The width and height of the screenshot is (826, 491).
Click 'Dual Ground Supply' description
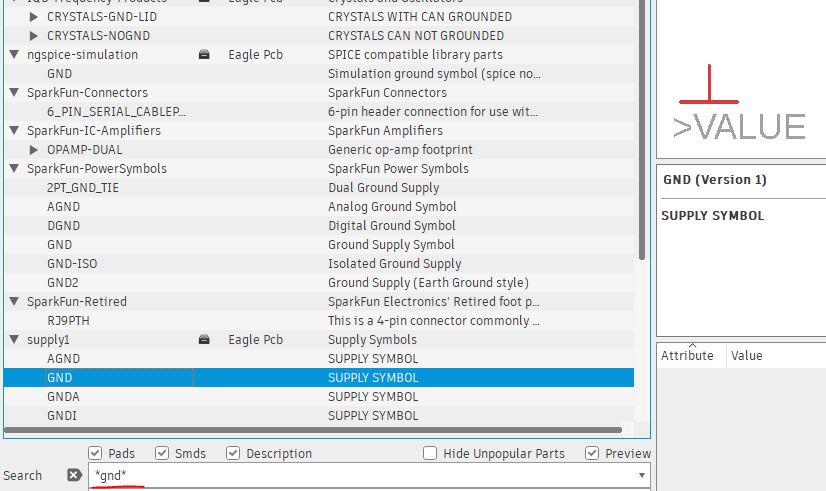tap(384, 188)
